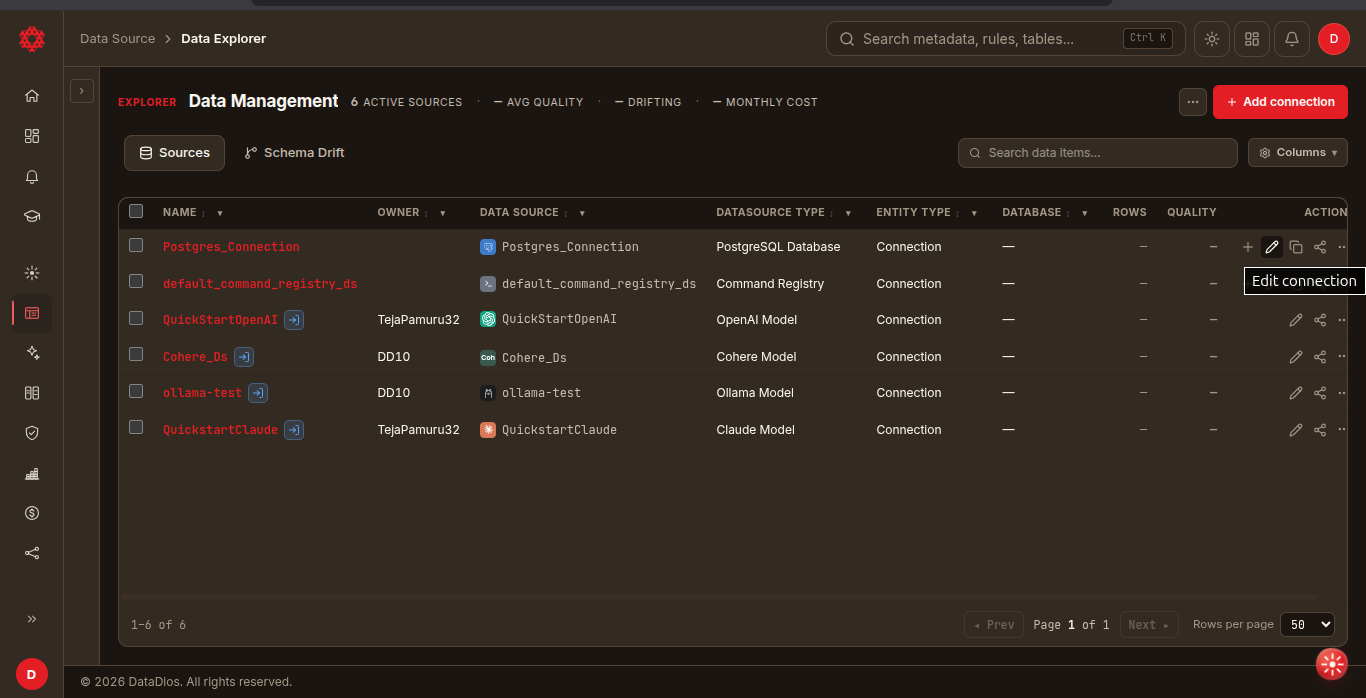Image resolution: width=1366 pixels, height=698 pixels.
Task: Expand the side panel with the chevron button
Action: point(82,91)
